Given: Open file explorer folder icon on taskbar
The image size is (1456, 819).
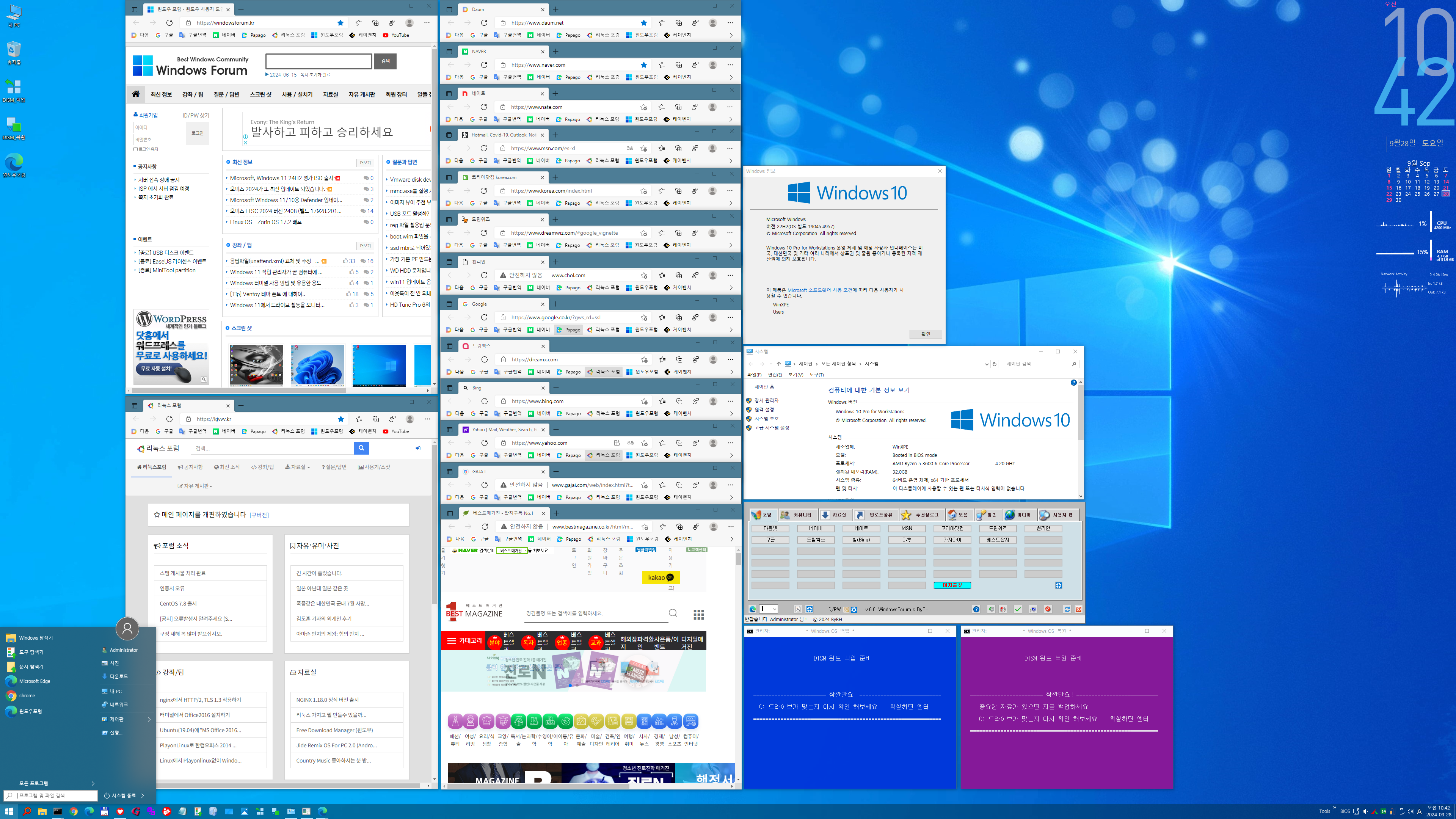Looking at the screenshot, I should coord(42,811).
